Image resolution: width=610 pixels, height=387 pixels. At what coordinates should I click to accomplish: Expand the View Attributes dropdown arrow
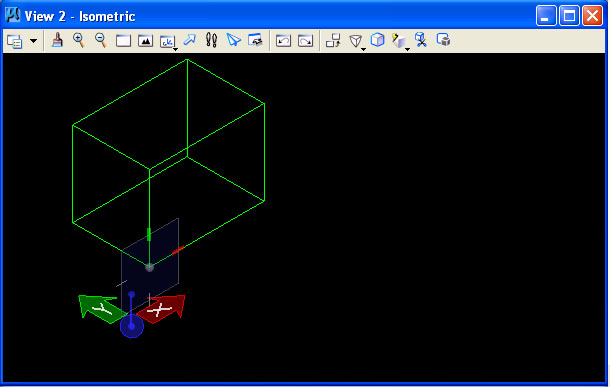click(x=34, y=41)
